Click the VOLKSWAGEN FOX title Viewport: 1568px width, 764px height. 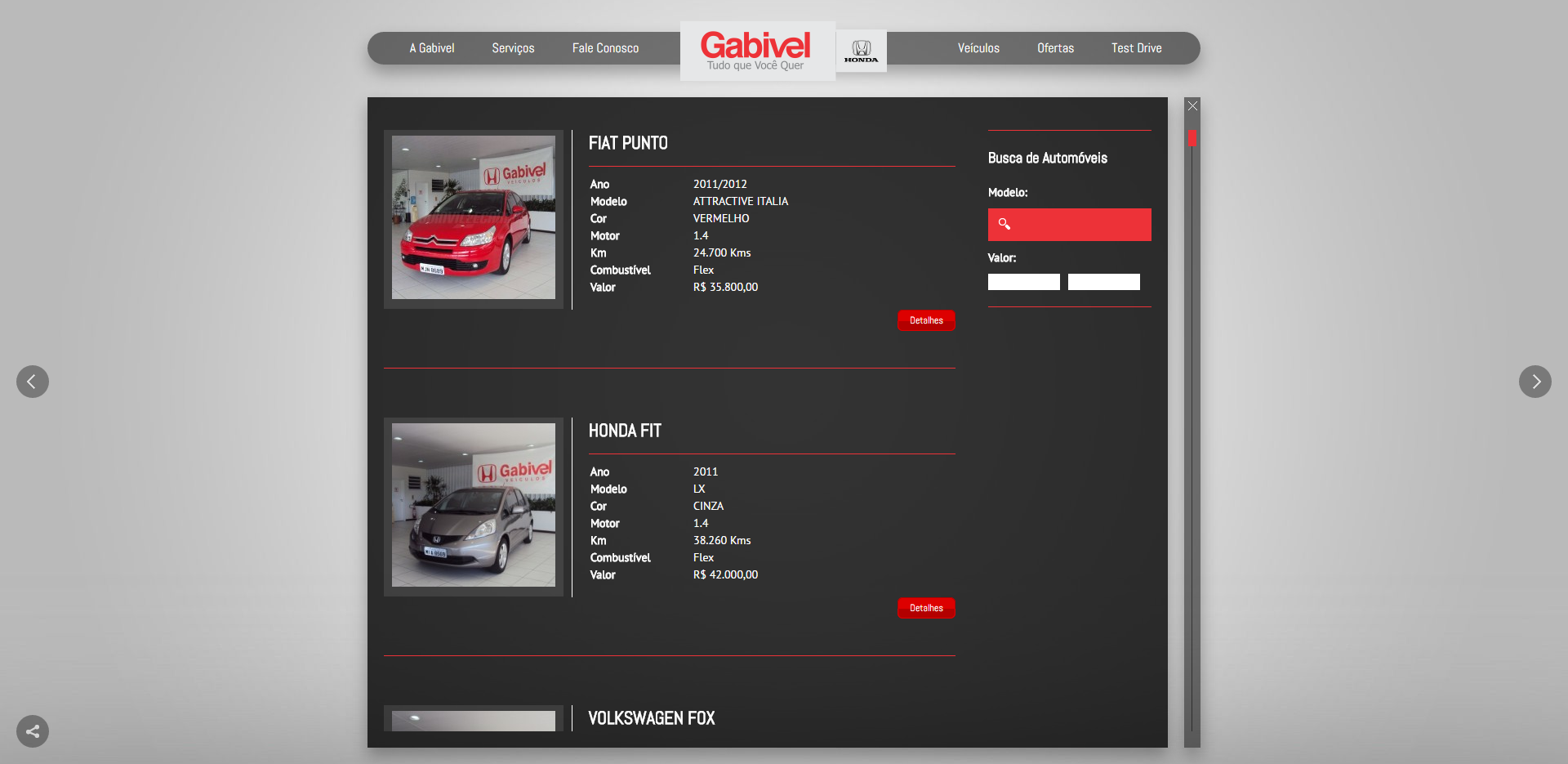point(652,718)
